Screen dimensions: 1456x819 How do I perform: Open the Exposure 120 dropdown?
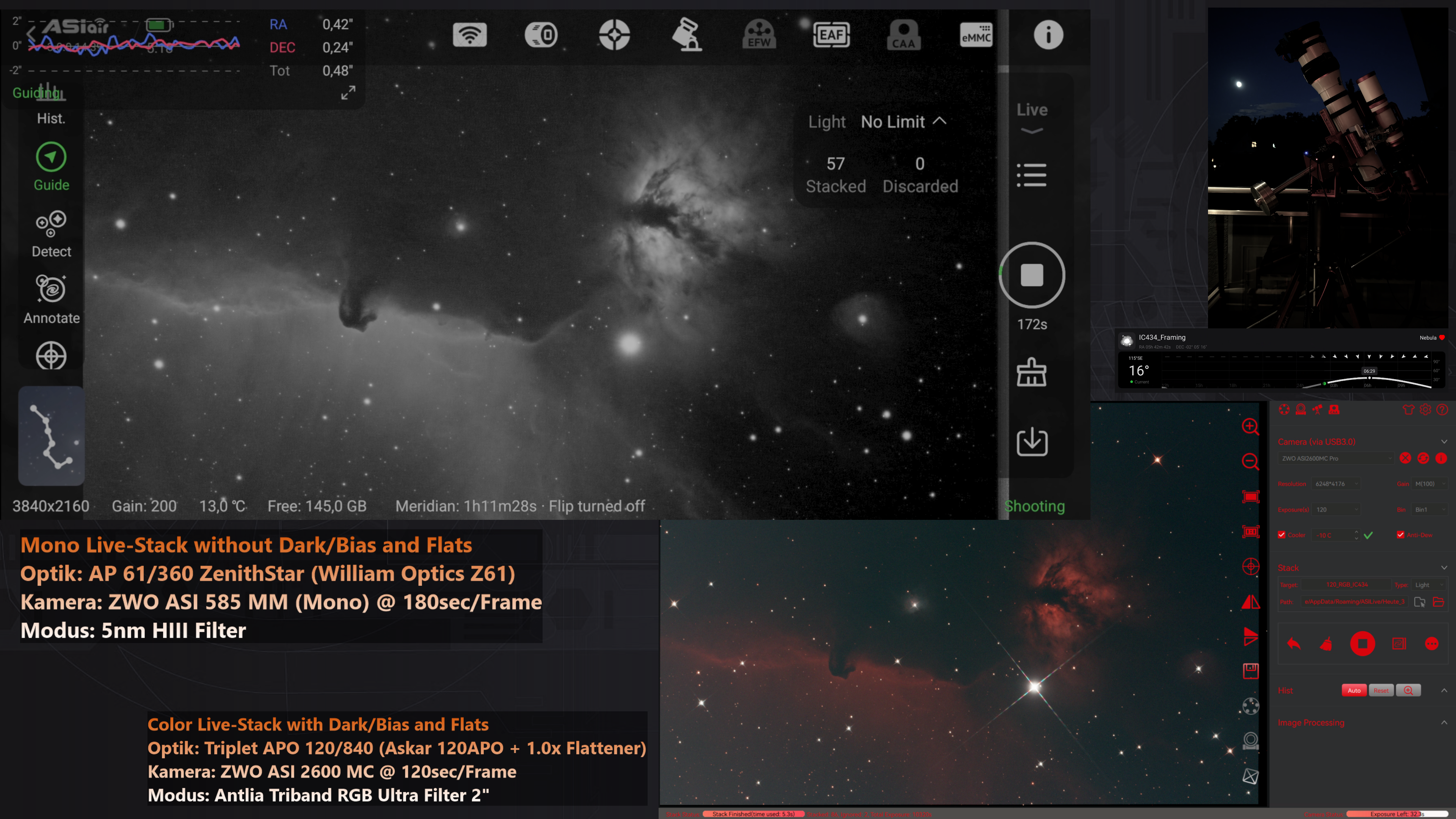tap(1336, 509)
